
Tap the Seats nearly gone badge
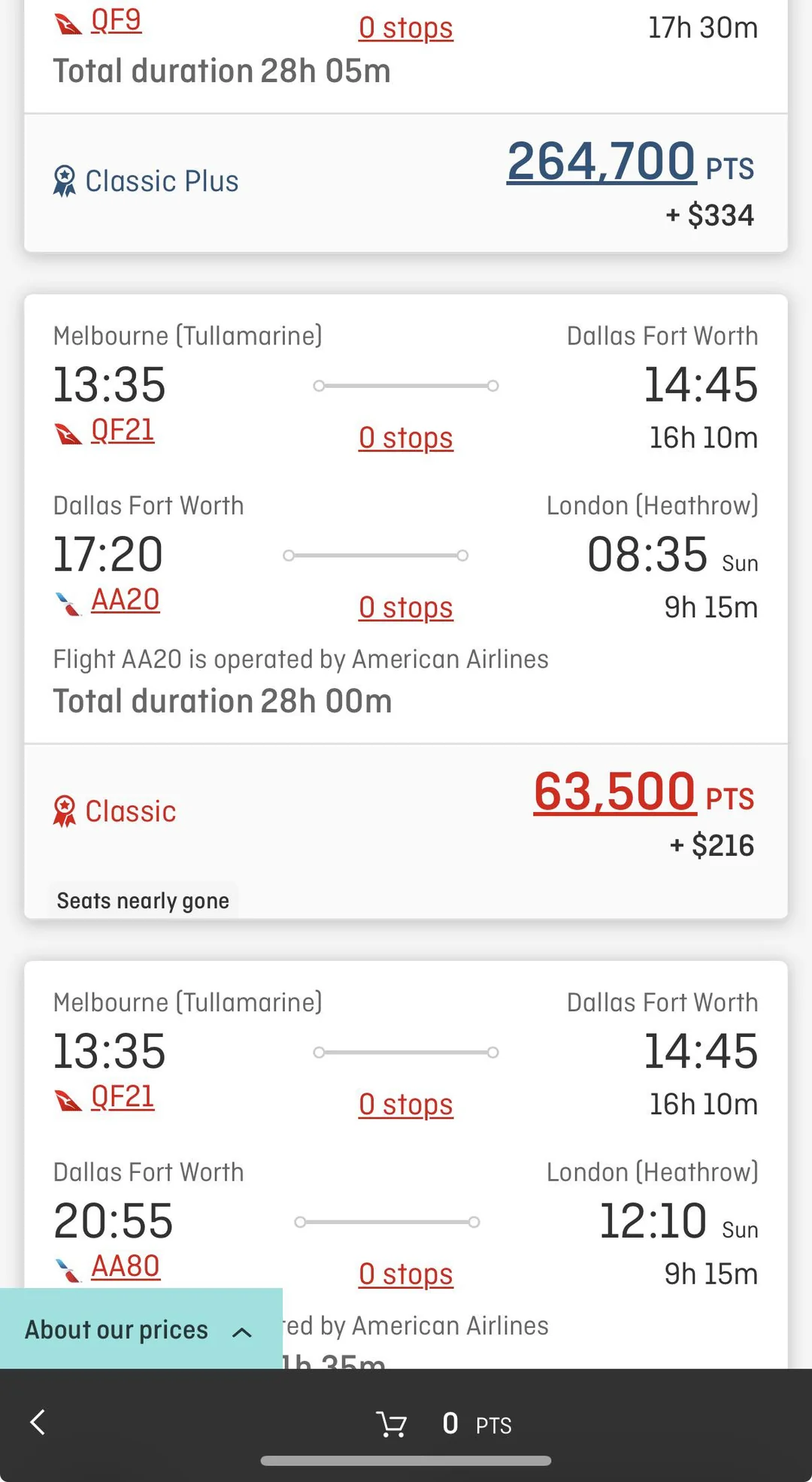[x=143, y=900]
